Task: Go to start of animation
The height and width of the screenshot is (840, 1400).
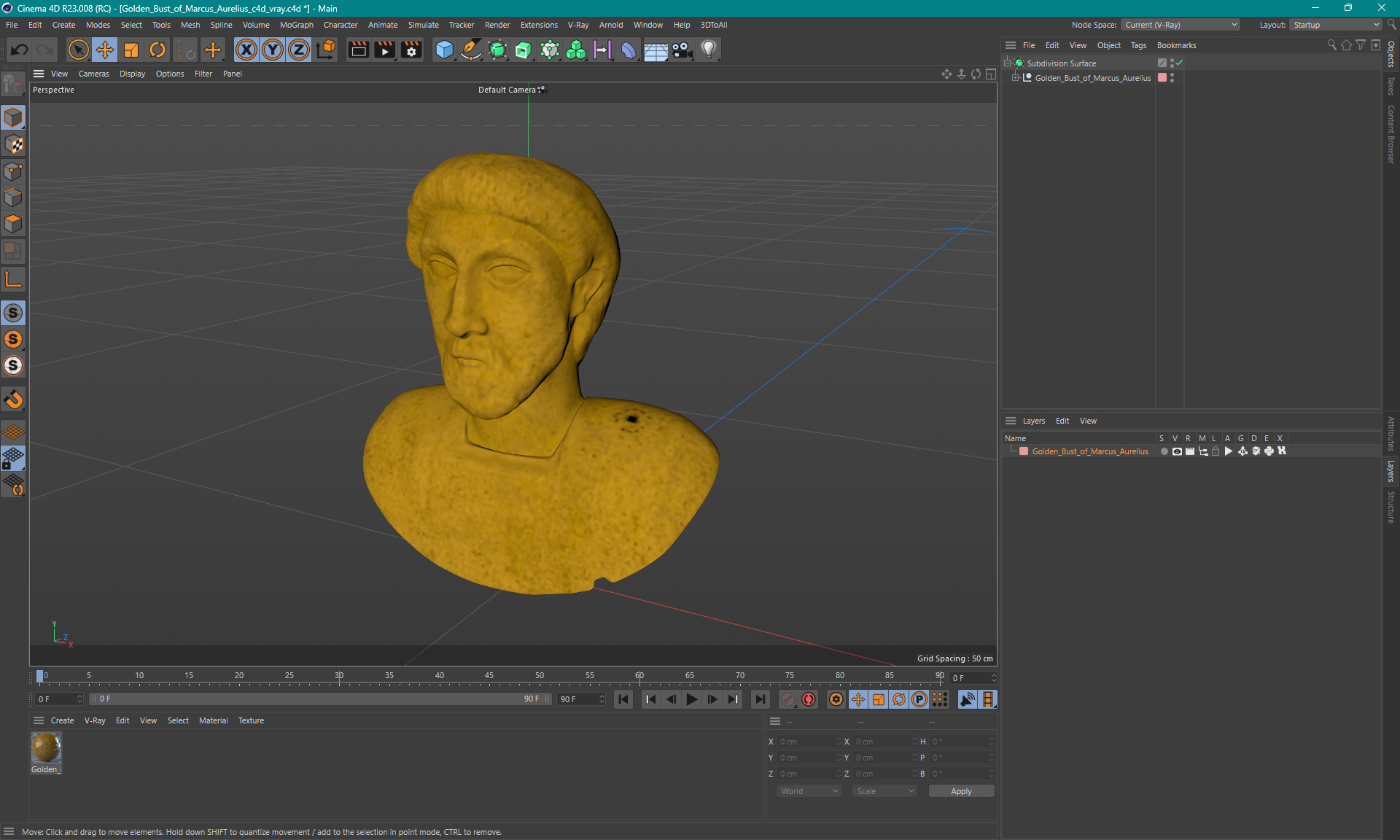Action: coord(623,699)
